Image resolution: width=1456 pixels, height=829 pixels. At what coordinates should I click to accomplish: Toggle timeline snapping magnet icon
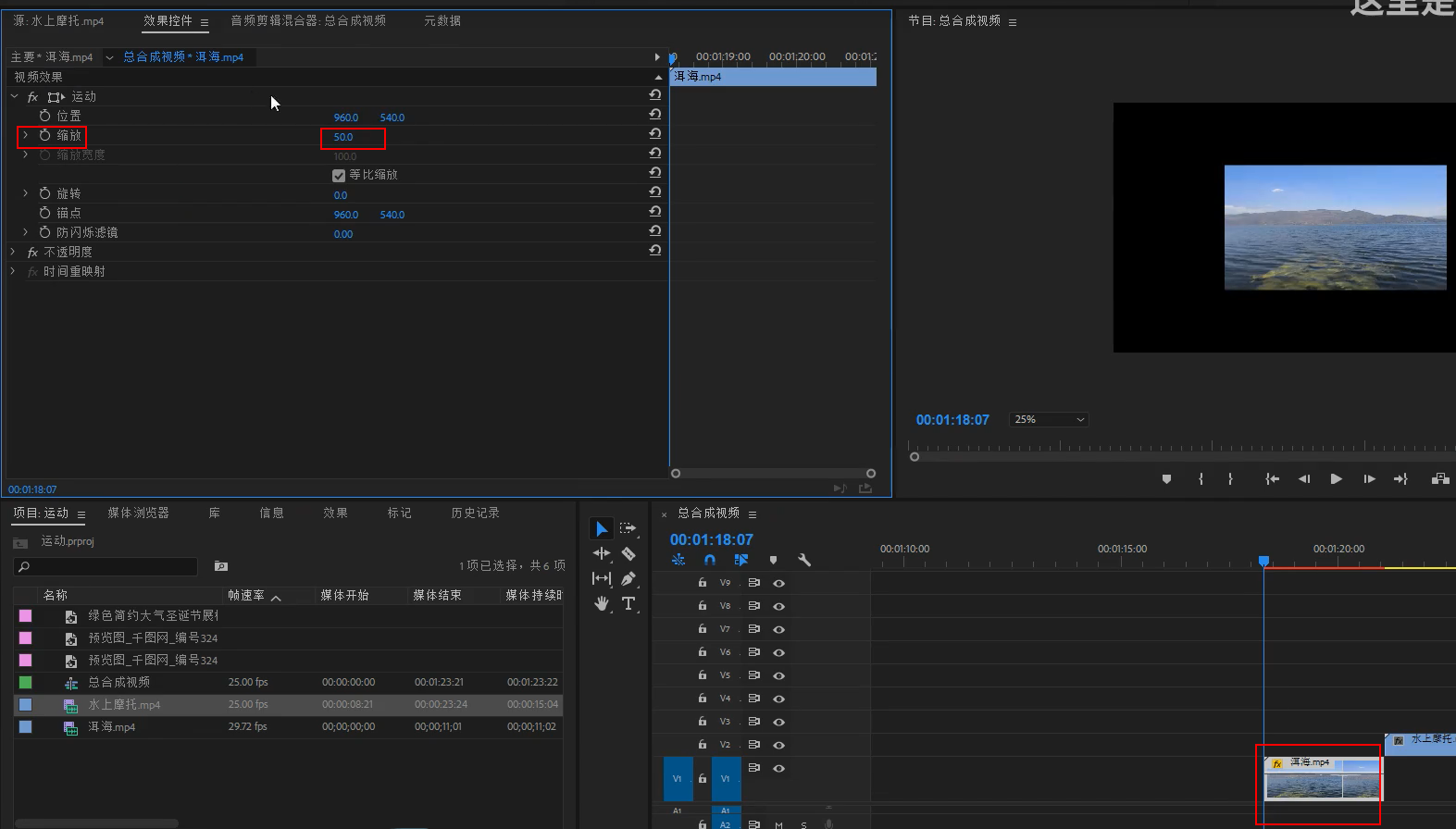[x=710, y=560]
